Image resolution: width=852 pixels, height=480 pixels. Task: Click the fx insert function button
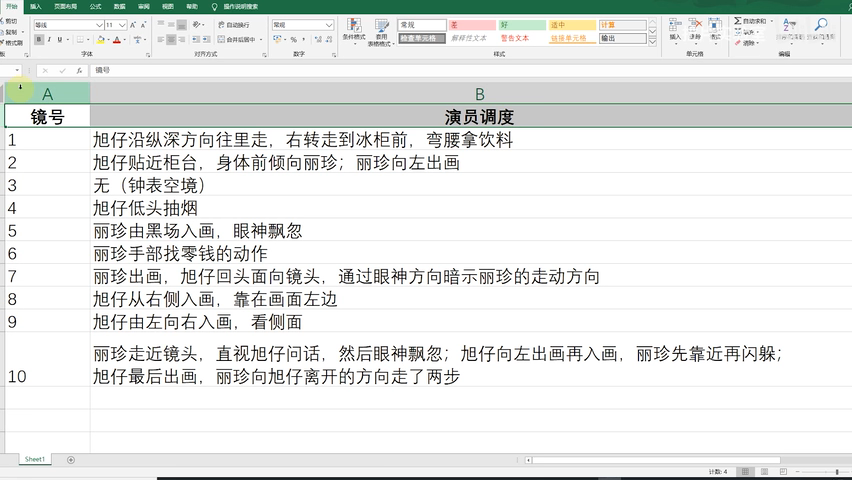[x=79, y=70]
